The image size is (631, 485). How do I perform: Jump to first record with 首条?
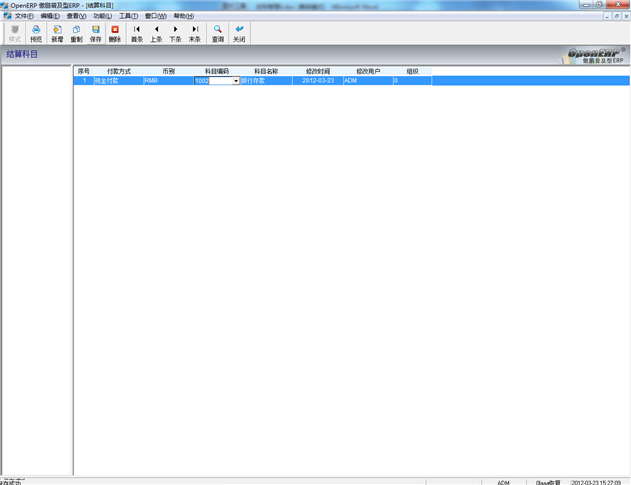(137, 33)
